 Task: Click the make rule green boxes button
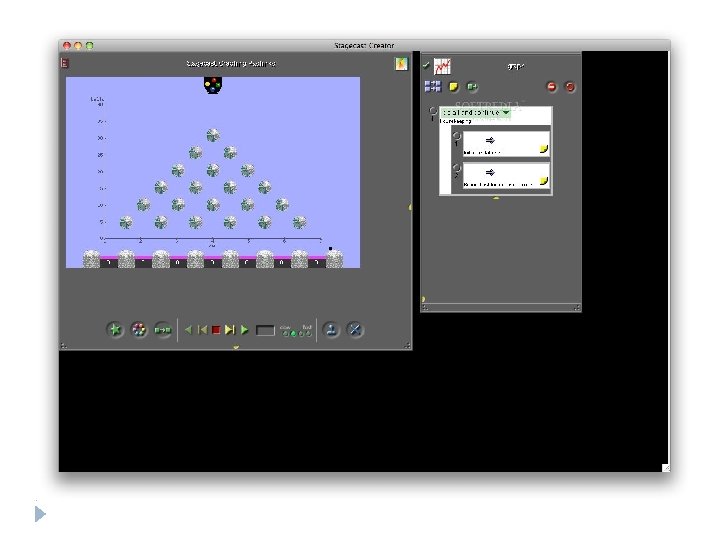pos(163,330)
